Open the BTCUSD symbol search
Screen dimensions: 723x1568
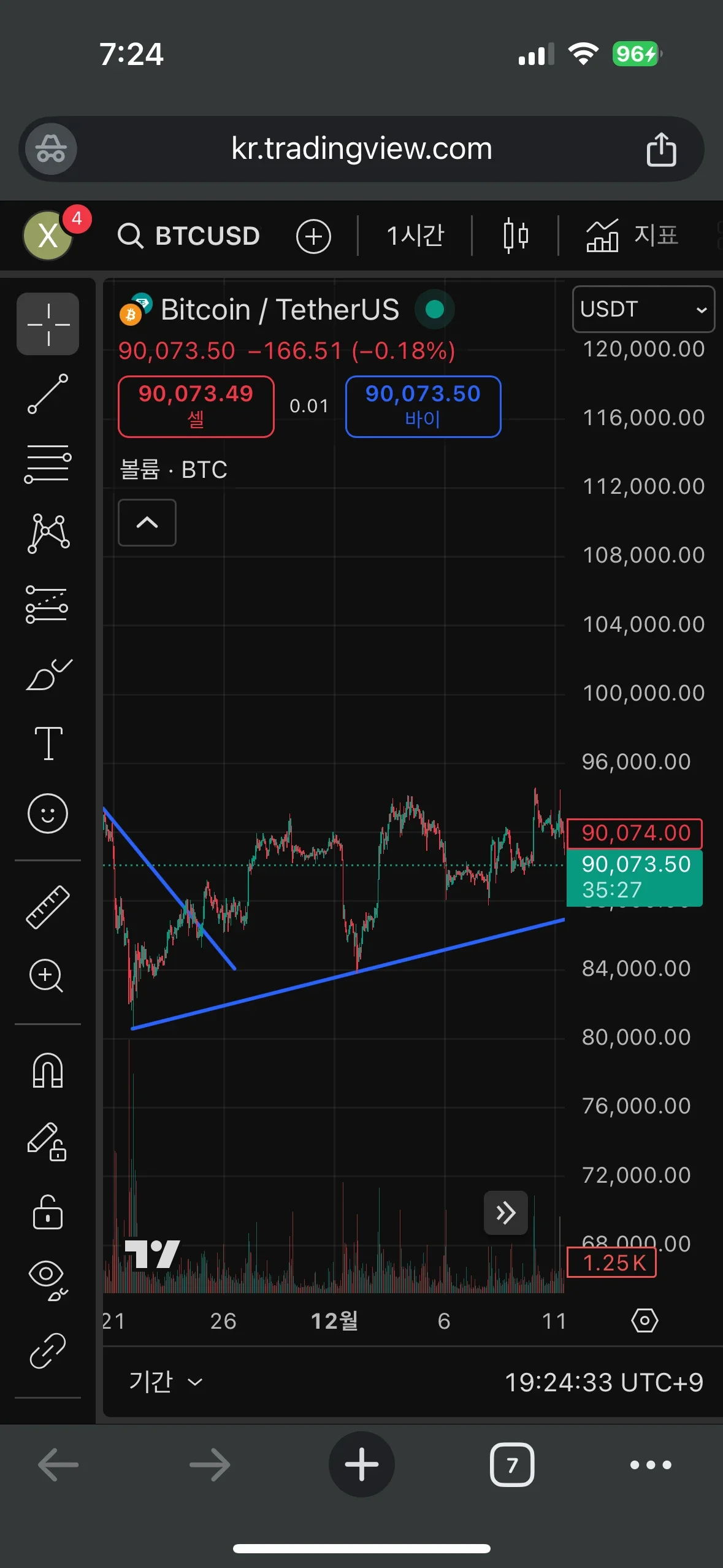(x=189, y=236)
